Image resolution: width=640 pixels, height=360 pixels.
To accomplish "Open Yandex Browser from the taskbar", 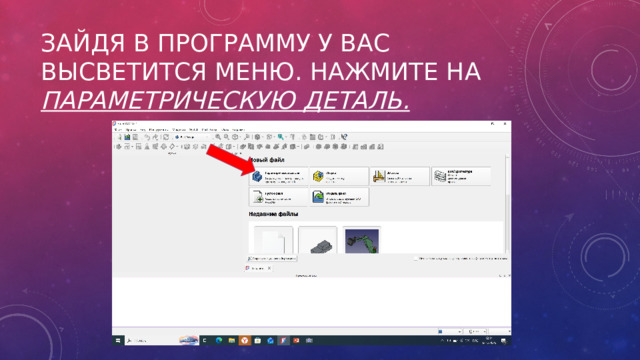I will pos(244,340).
